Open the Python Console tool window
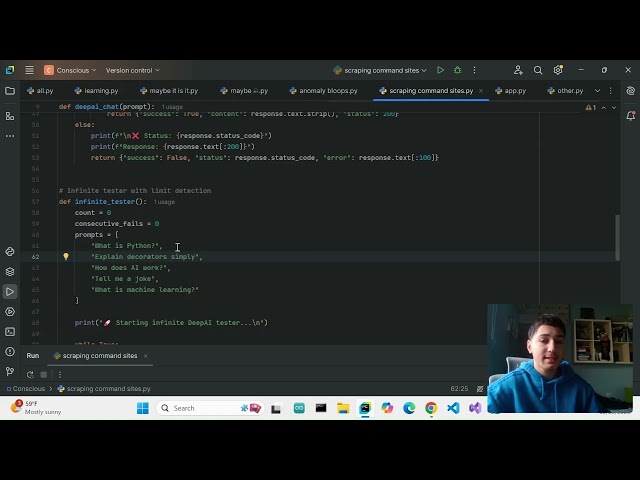The height and width of the screenshot is (480, 640). (x=10, y=252)
